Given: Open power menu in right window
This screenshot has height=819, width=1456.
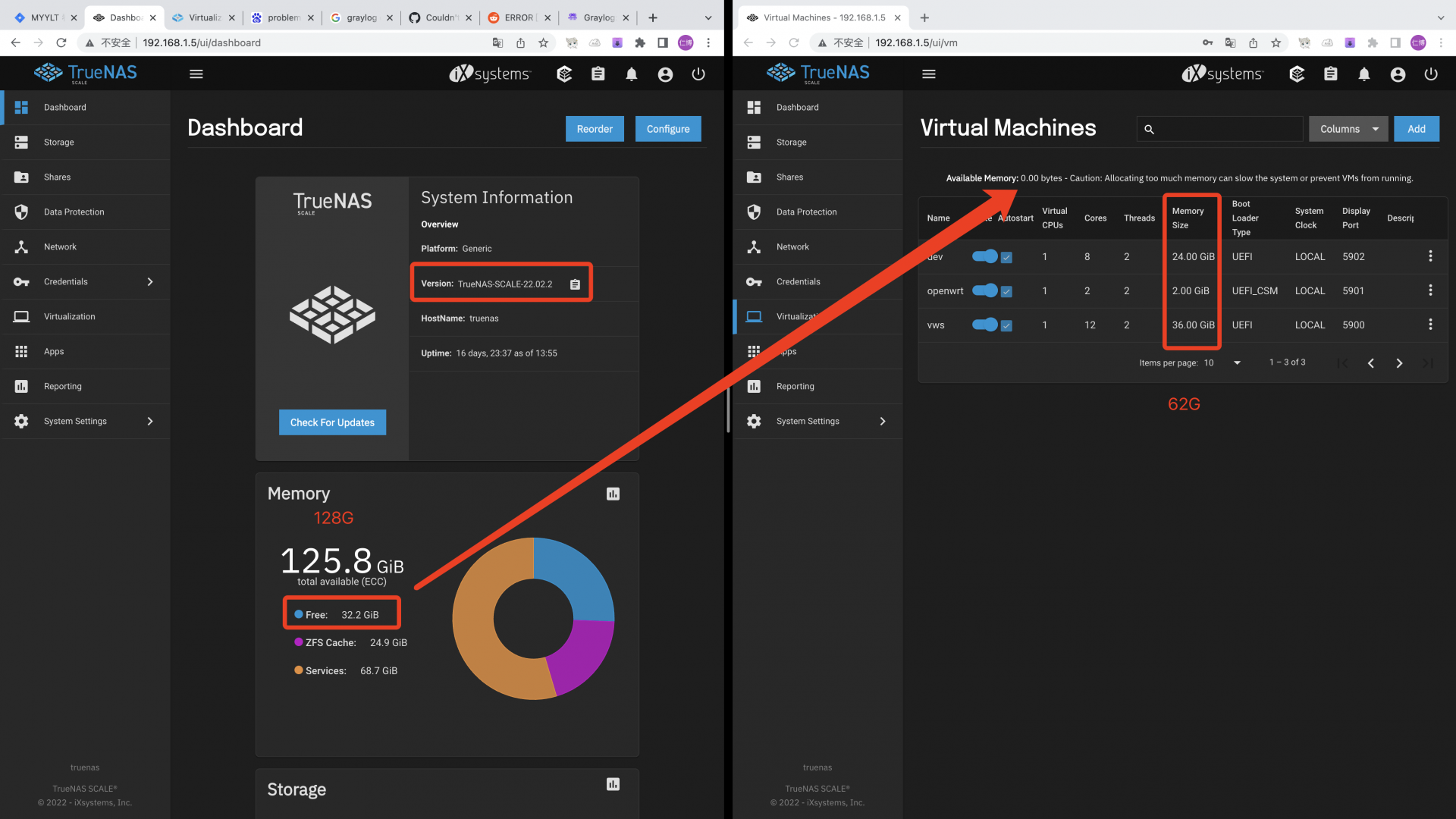Looking at the screenshot, I should pos(1431,74).
